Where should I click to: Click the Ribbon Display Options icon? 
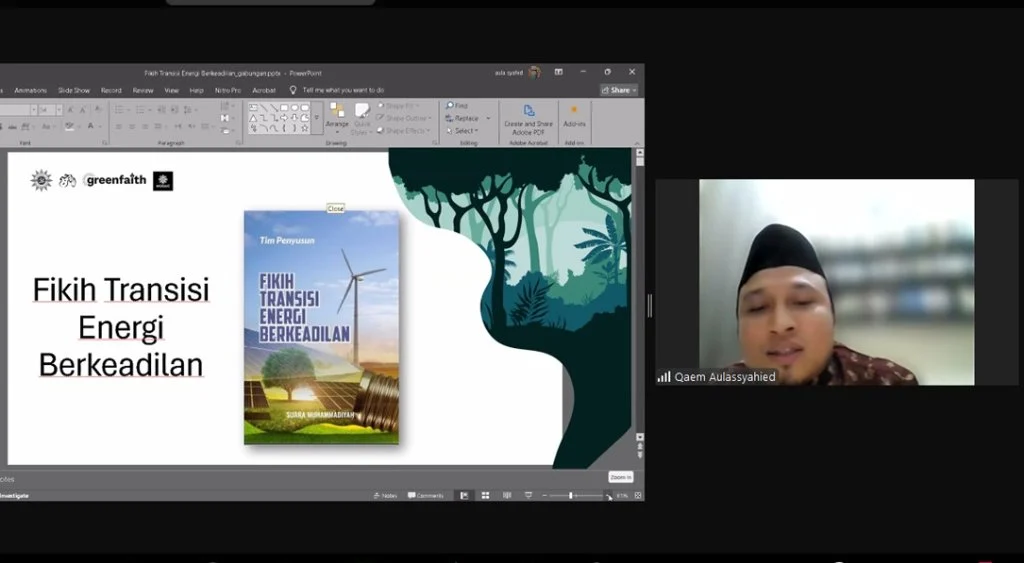click(x=558, y=72)
